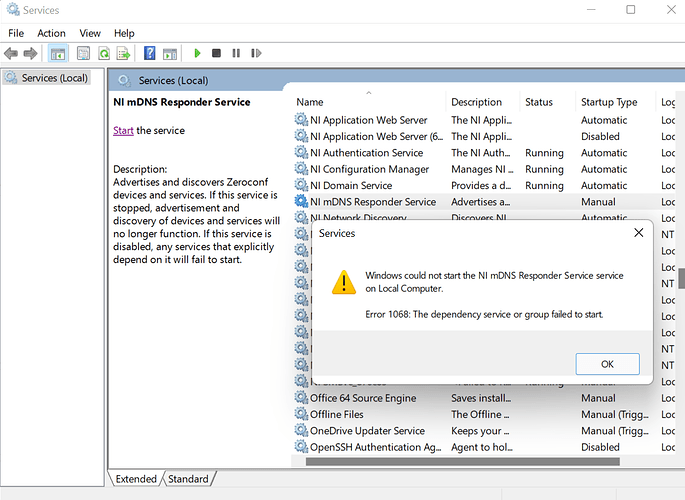Click the Forward arrow toolbar icon
This screenshot has width=685, height=500.
30,53
